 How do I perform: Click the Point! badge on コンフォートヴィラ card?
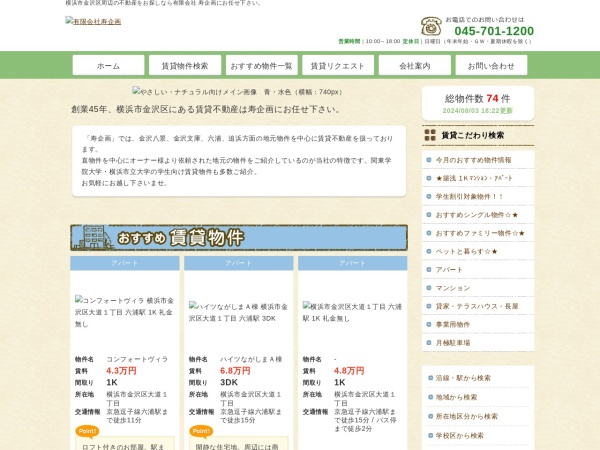click(87, 431)
